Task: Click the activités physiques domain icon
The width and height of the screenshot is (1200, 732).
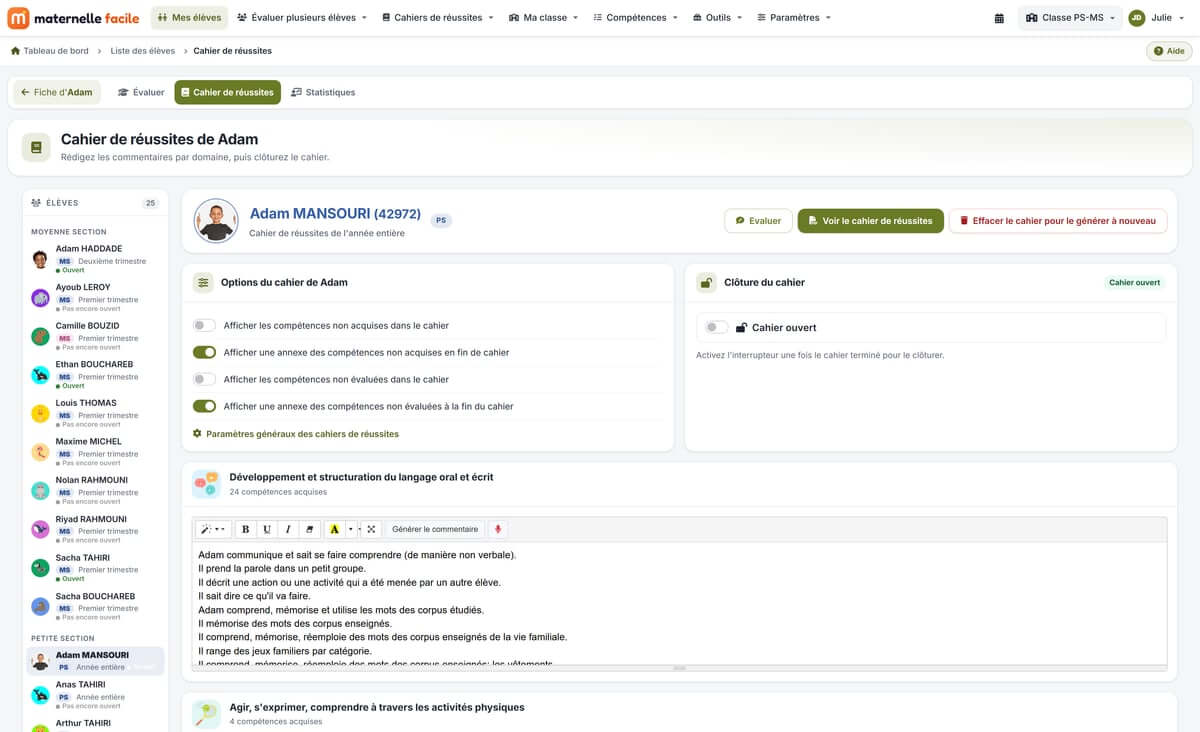Action: pos(206,714)
